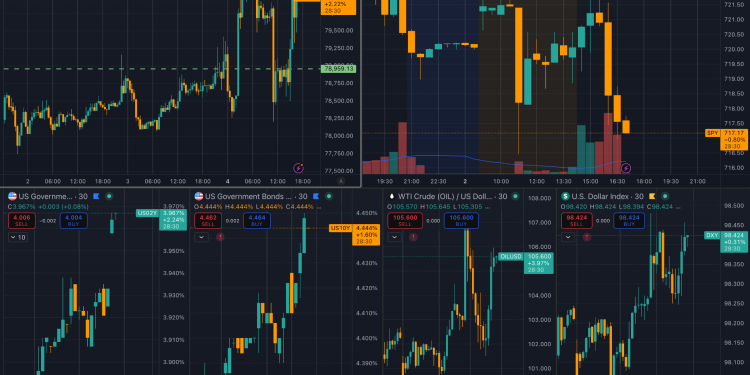This screenshot has height=375, width=750.
Task: Click the green market status dot on the WTI Crude chart
Action: 515,196
